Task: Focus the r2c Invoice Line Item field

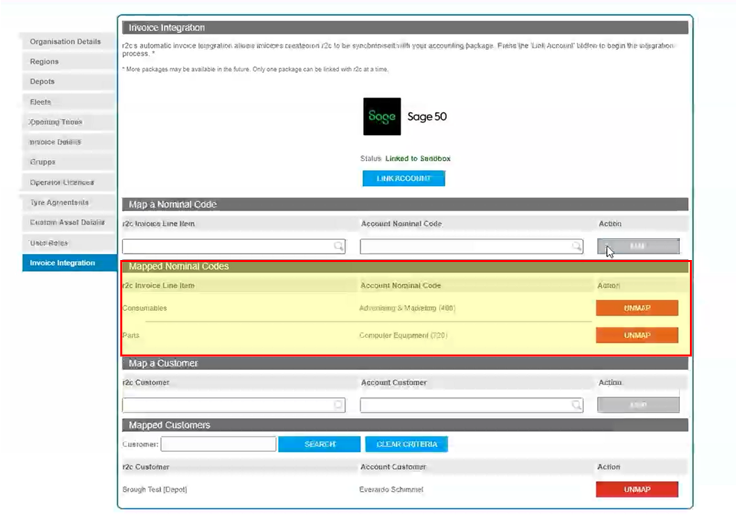Action: pyautogui.click(x=234, y=247)
